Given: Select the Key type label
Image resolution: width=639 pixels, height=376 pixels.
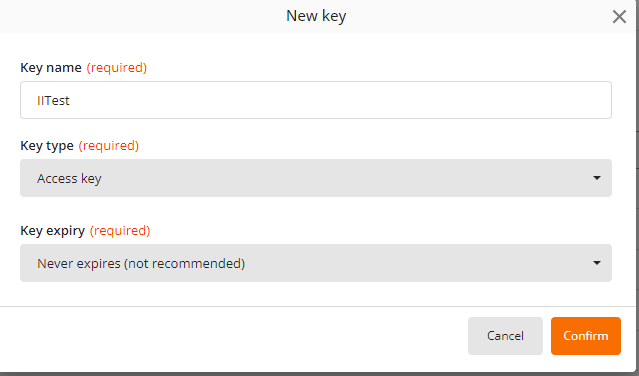Looking at the screenshot, I should (x=47, y=145).
